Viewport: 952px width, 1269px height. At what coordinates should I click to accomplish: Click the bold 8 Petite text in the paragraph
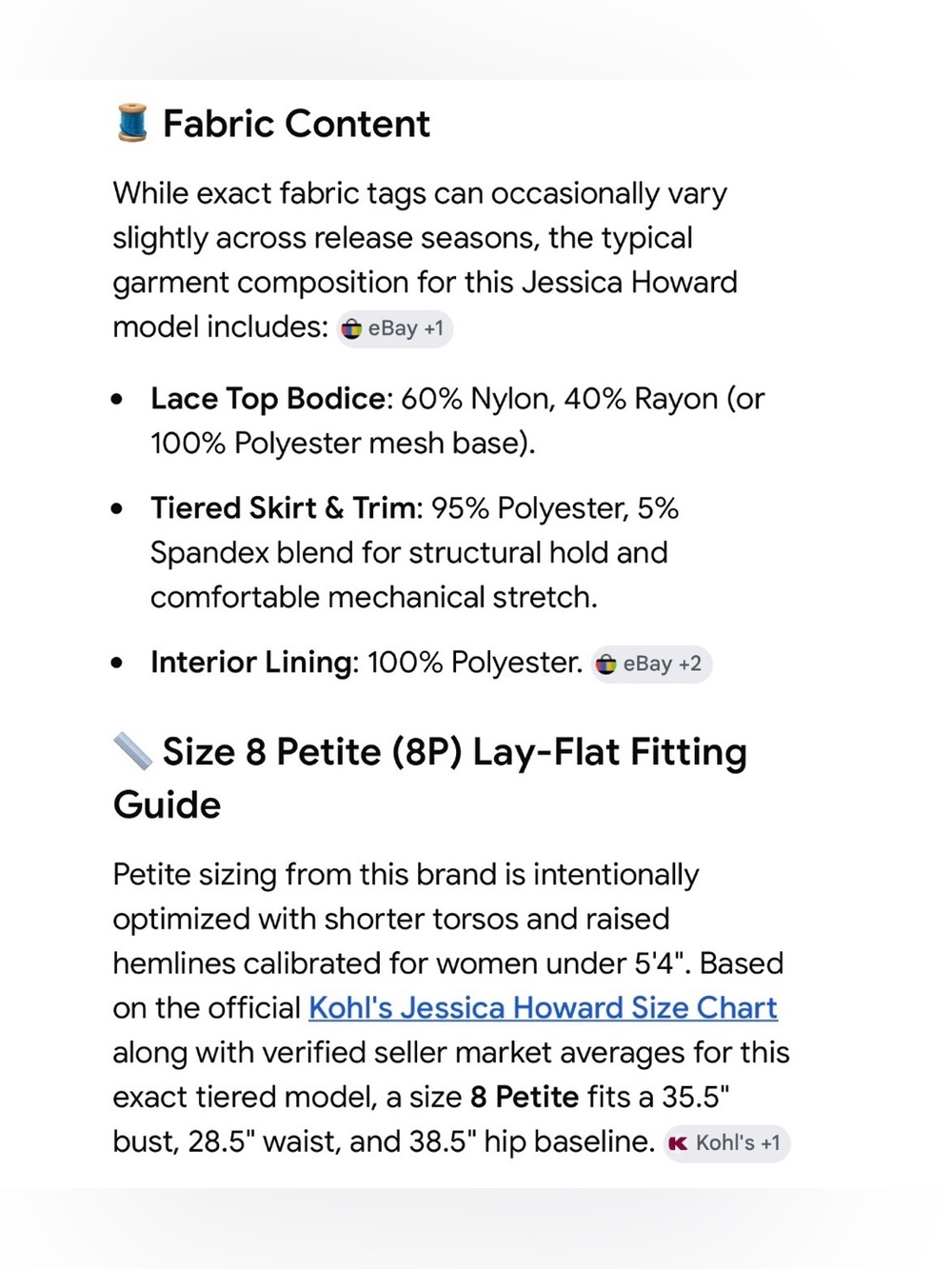click(525, 1097)
